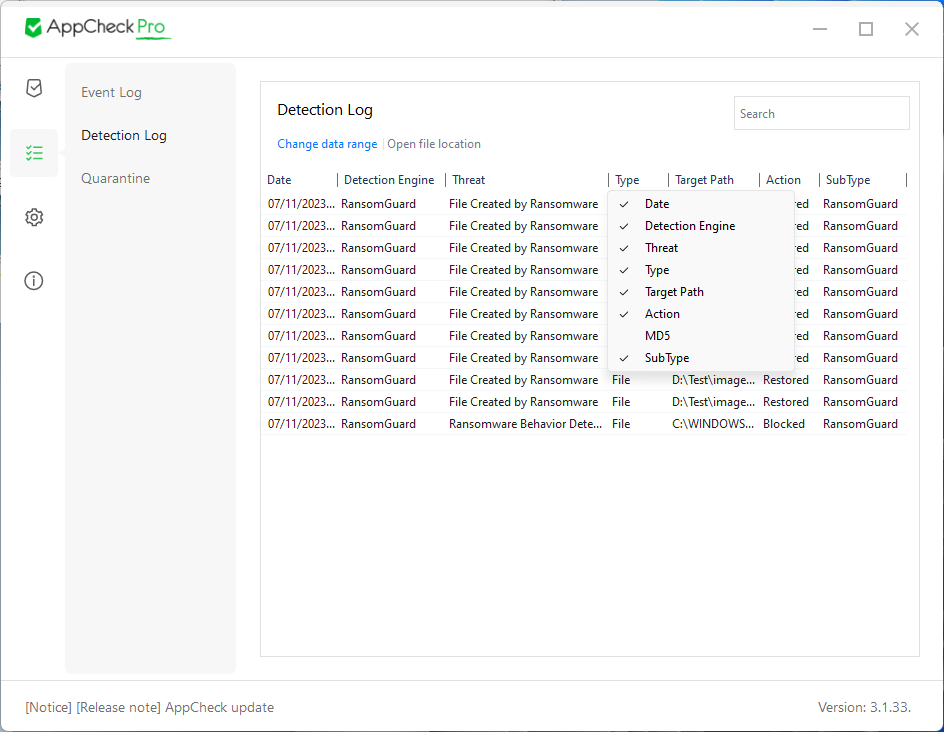Screen dimensions: 944x732
Task: Click the Change data range link
Action: tap(327, 144)
